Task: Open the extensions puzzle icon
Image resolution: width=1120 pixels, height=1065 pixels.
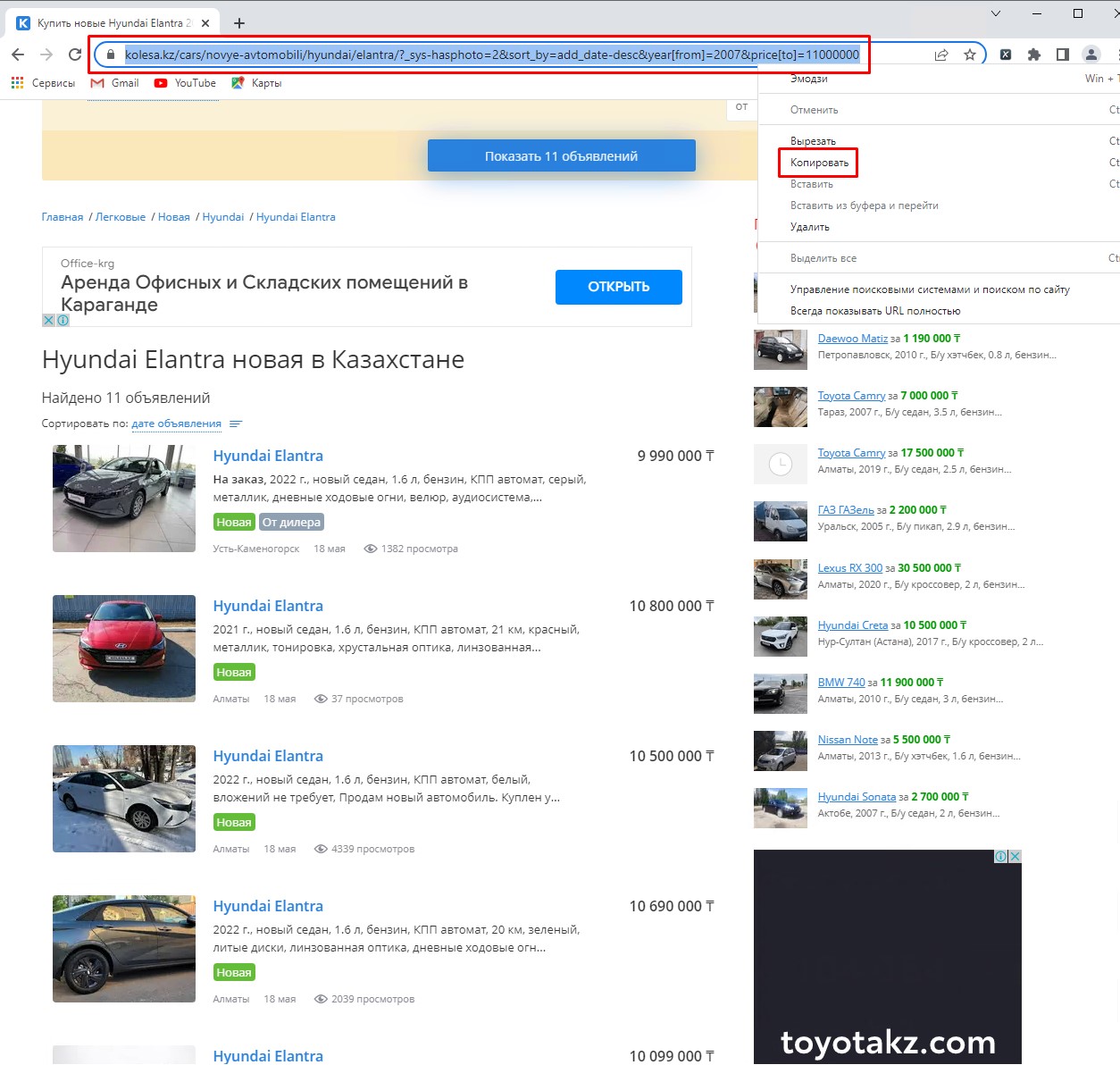Action: click(1034, 55)
